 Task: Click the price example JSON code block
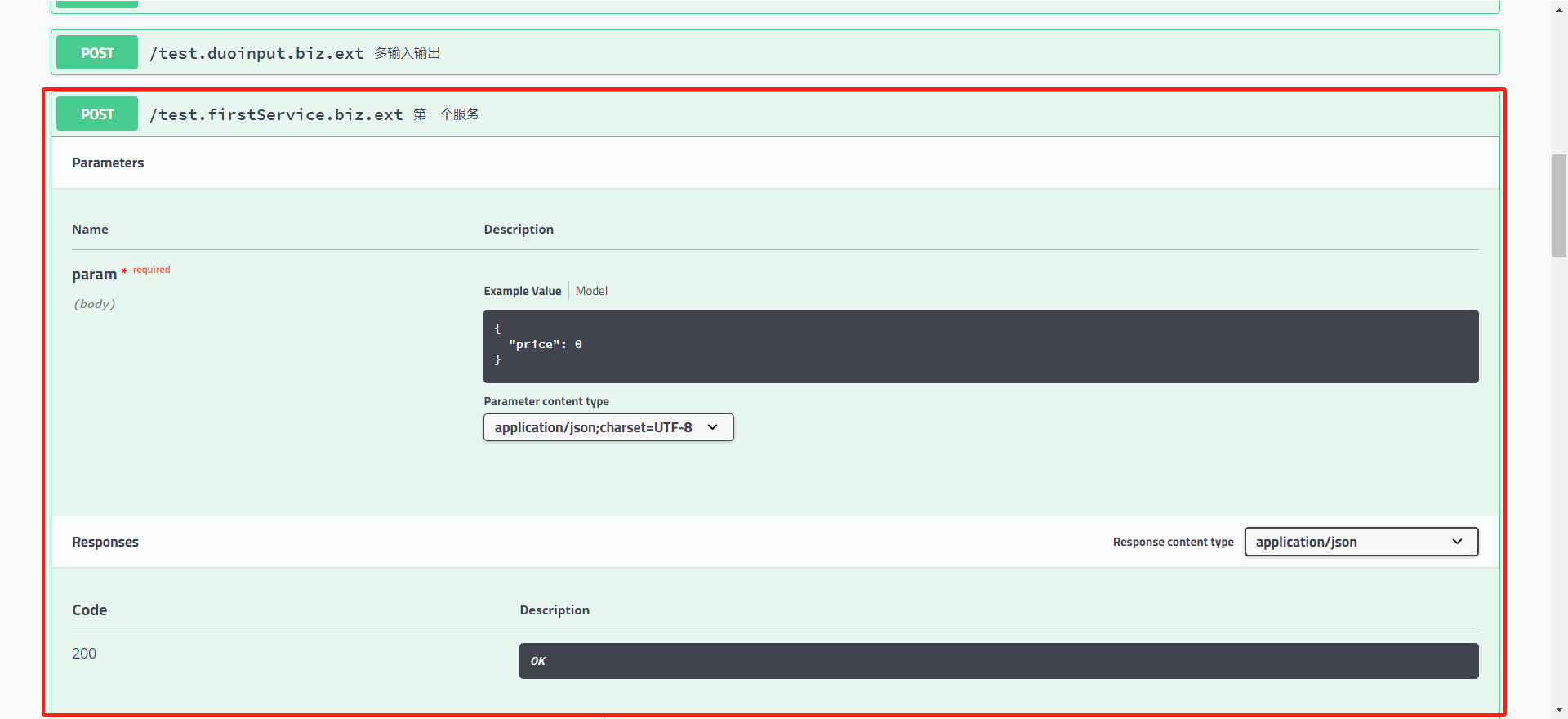coord(980,346)
